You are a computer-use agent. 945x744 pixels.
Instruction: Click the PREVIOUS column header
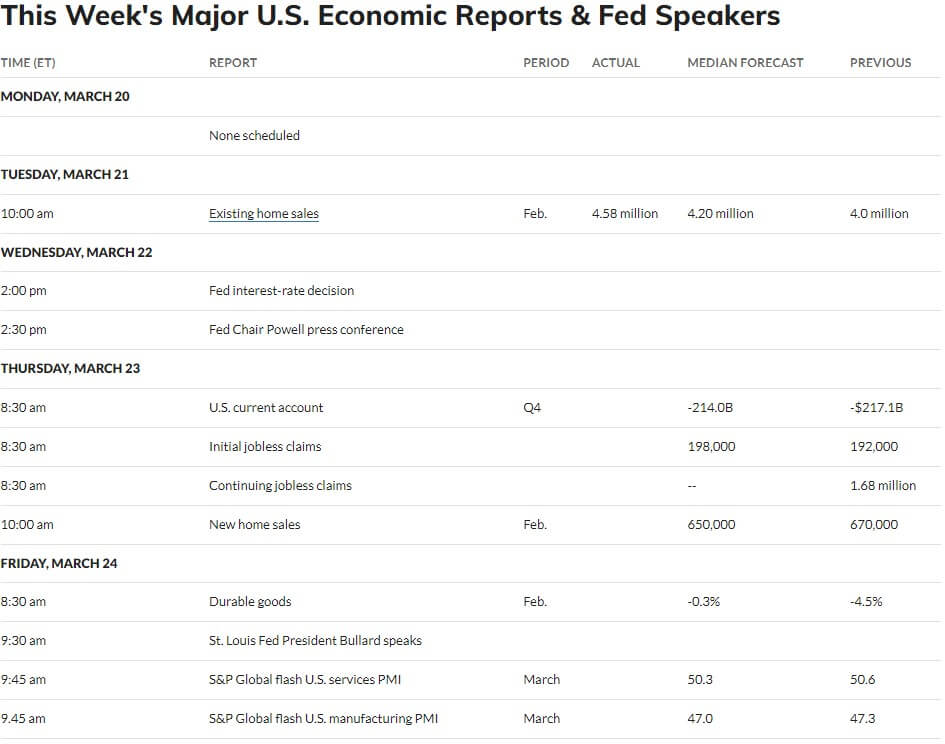[881, 63]
